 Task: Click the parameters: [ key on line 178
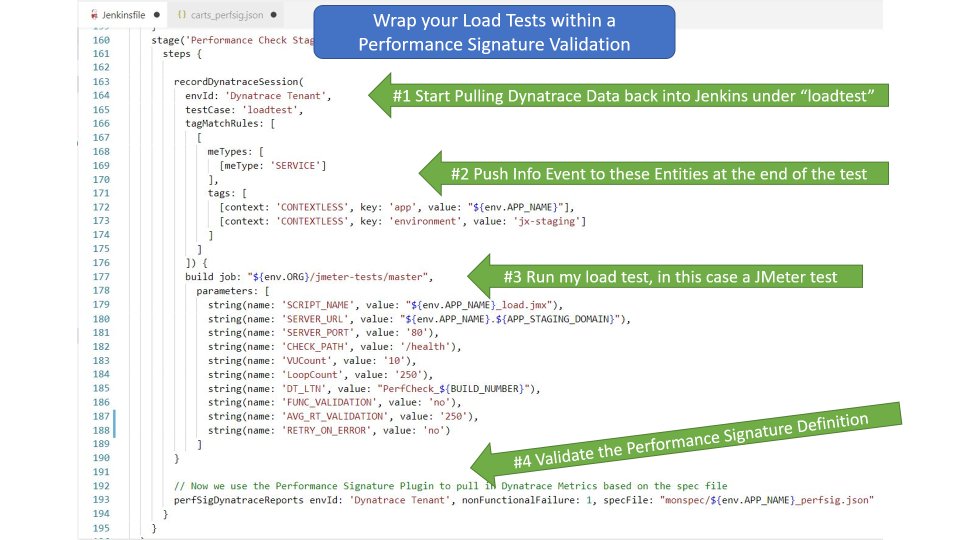point(233,291)
